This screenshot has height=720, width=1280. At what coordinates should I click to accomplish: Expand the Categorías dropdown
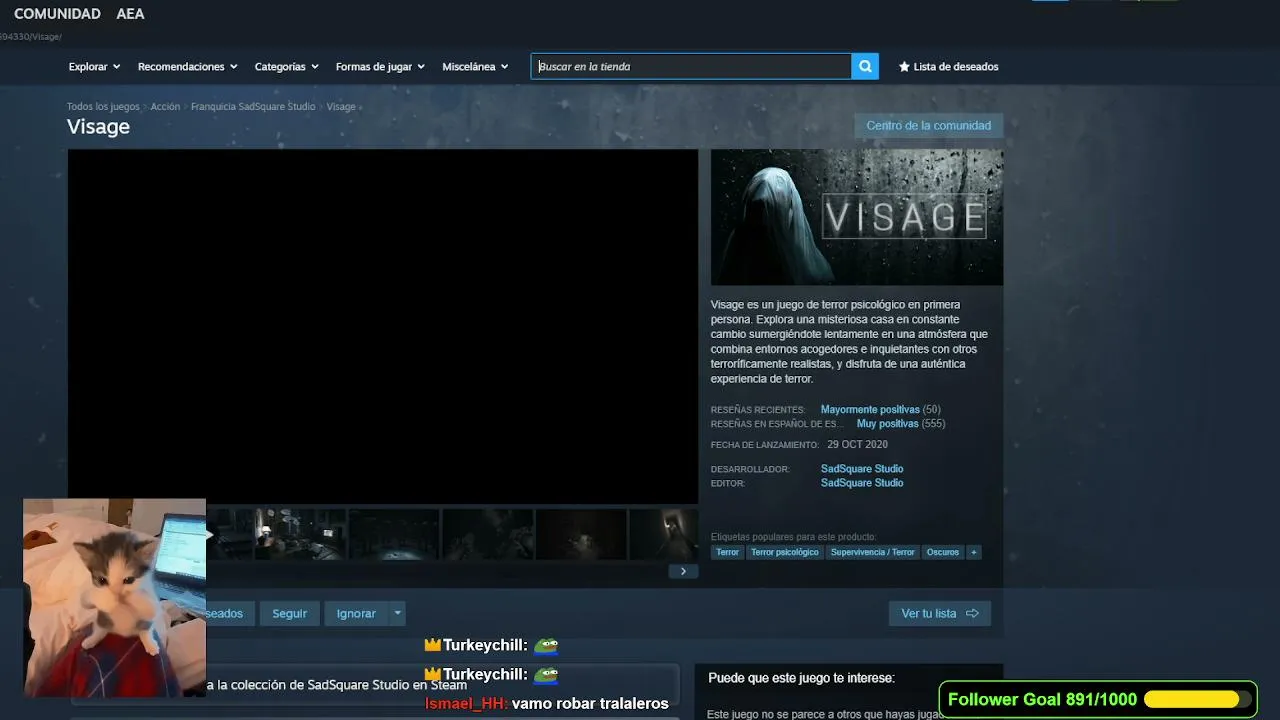click(x=287, y=67)
